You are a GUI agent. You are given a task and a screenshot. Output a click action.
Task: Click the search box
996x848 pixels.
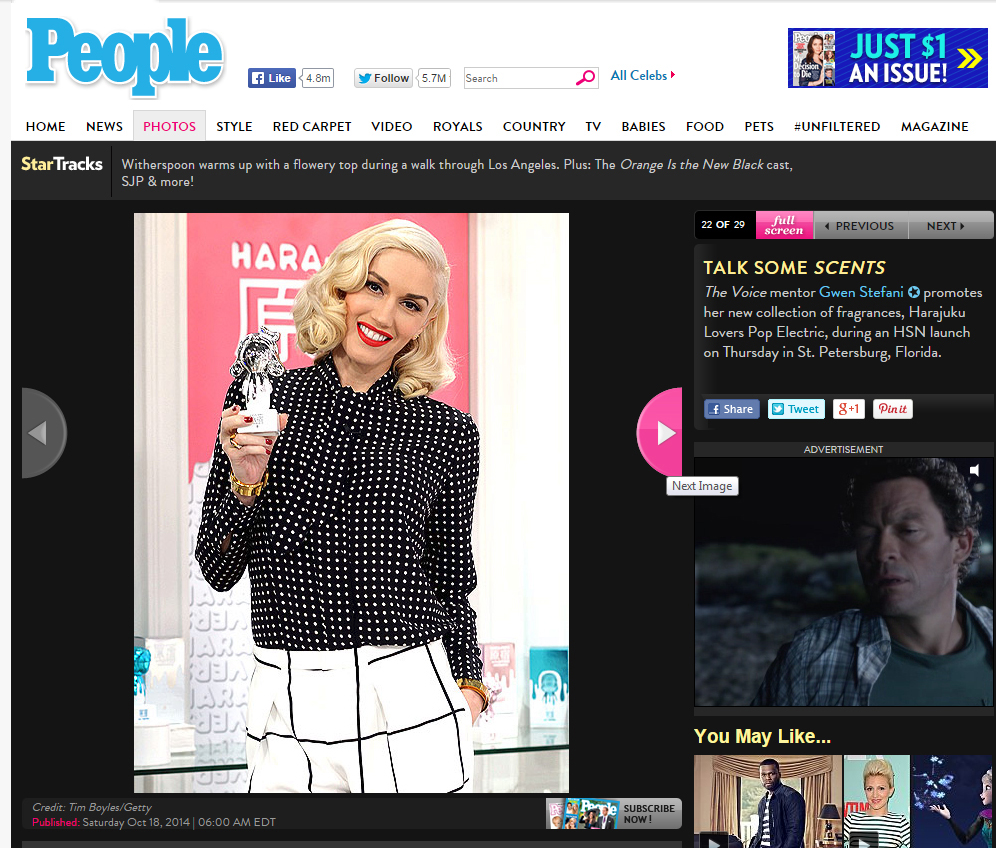(x=518, y=78)
